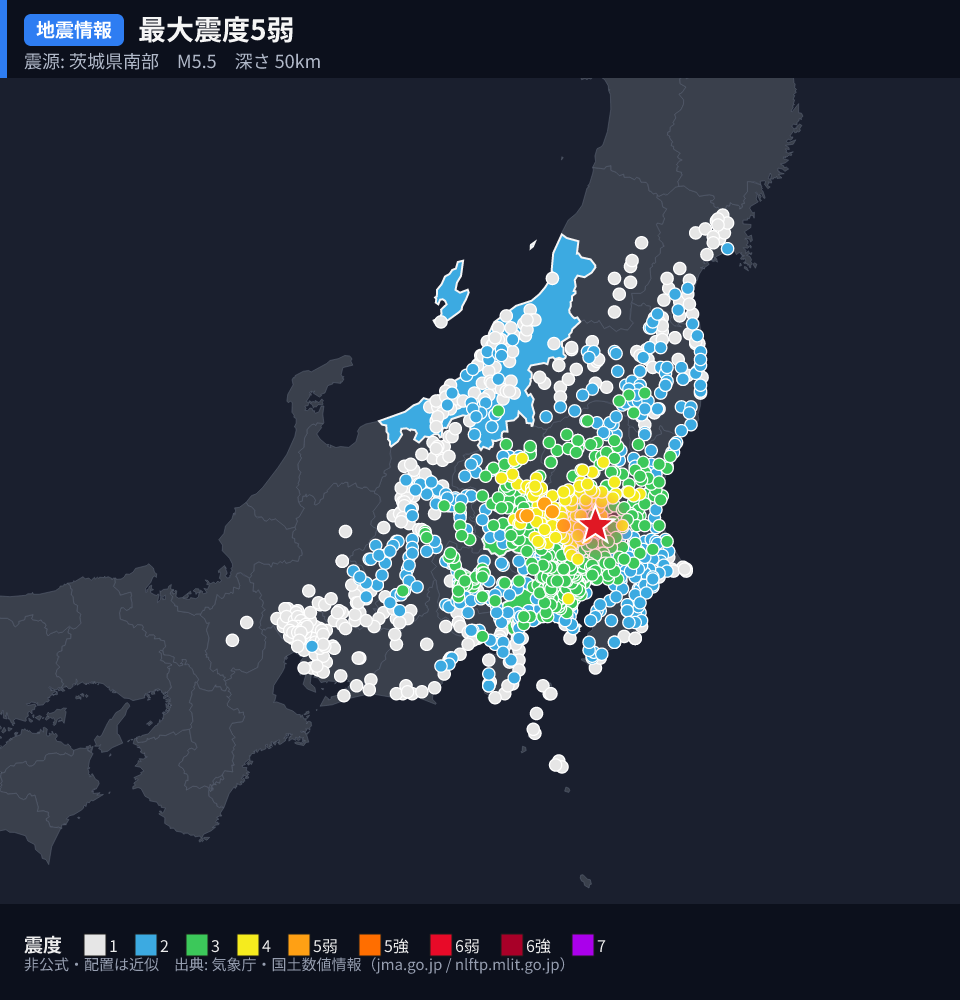Click the yellow intensity 4 legend swatch
Image resolution: width=960 pixels, height=1000 pixels.
[x=248, y=945]
